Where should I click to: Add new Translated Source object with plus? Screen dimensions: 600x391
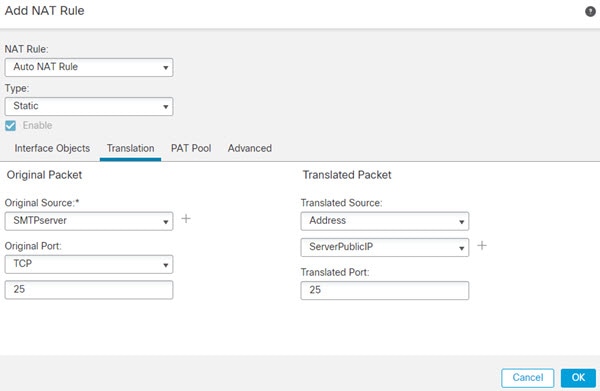tap(482, 245)
